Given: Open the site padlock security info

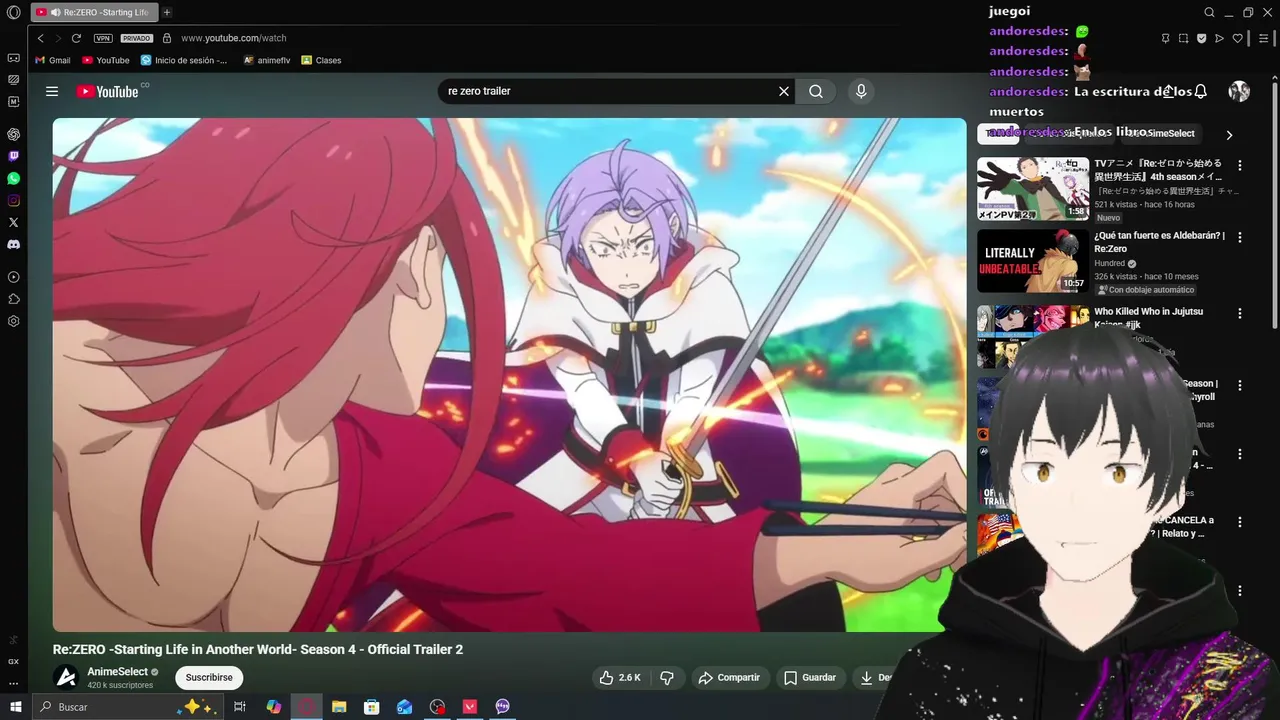Looking at the screenshot, I should pos(165,38).
